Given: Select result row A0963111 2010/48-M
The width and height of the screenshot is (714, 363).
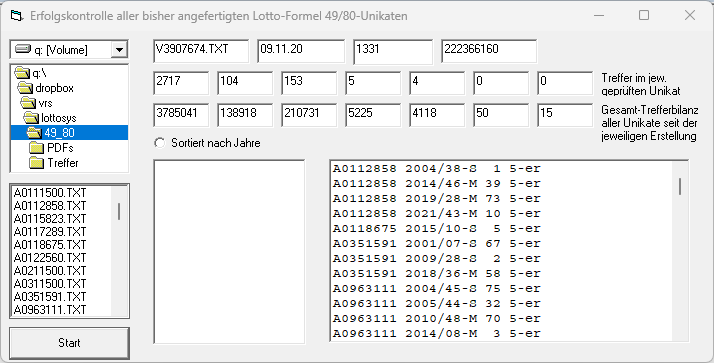Looking at the screenshot, I should (x=502, y=319).
